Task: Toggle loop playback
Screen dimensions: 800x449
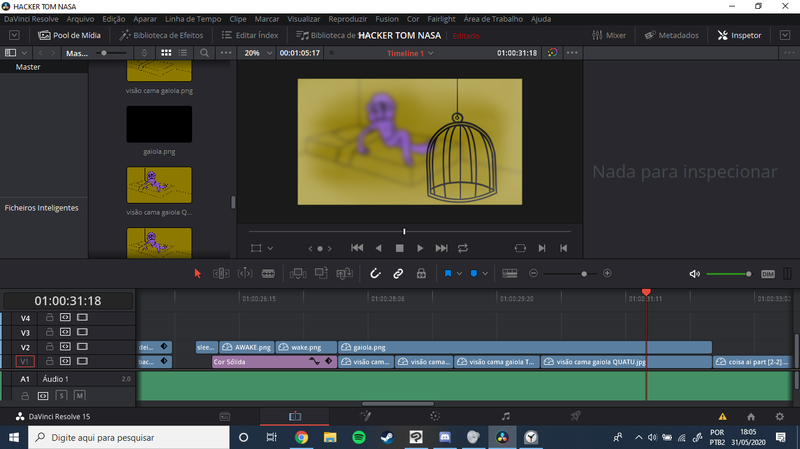Action: coord(463,248)
